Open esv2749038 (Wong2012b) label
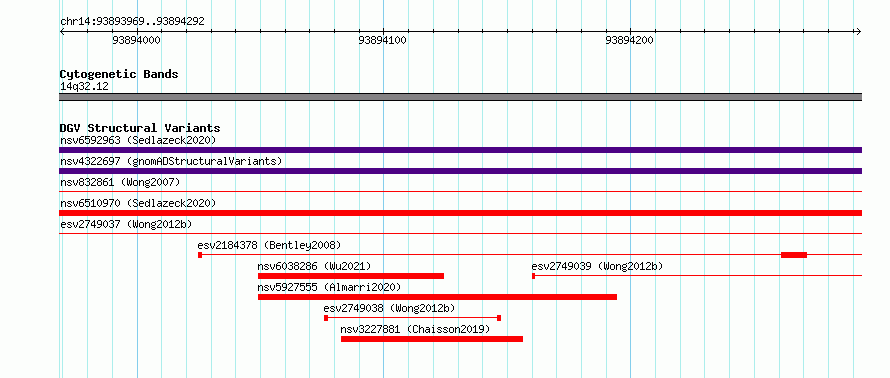 (x=389, y=308)
